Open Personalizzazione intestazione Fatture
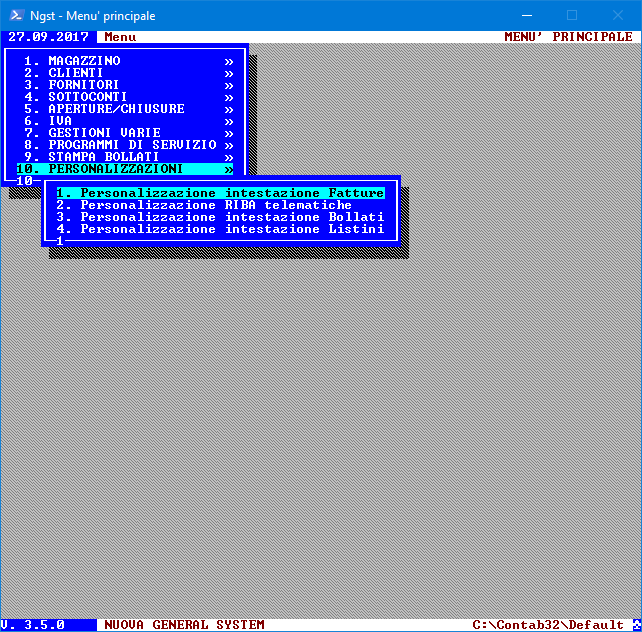This screenshot has width=642, height=632. 220,193
